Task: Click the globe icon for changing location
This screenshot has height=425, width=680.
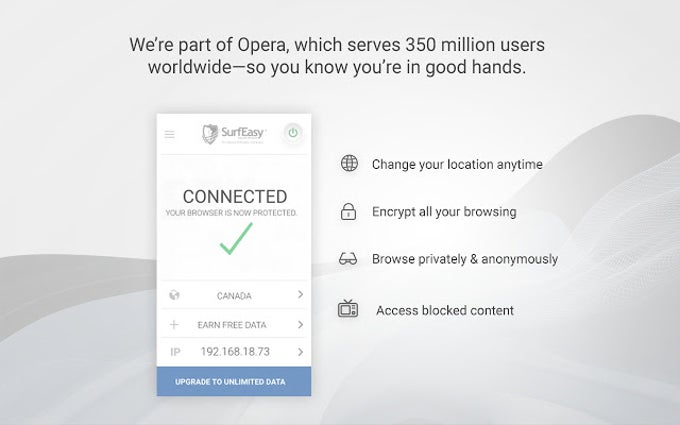Action: 348,163
